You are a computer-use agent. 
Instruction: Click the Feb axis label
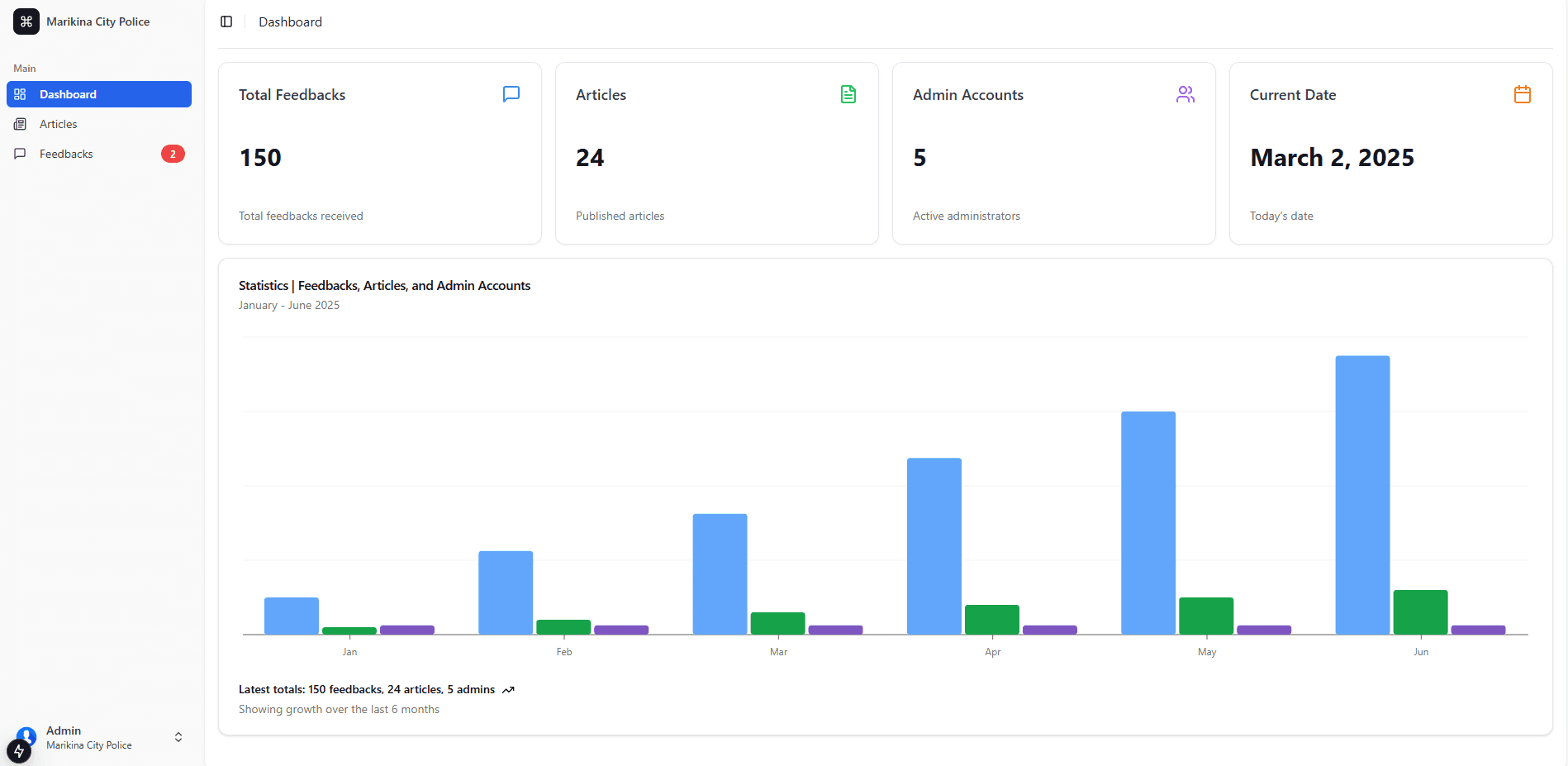tap(564, 652)
